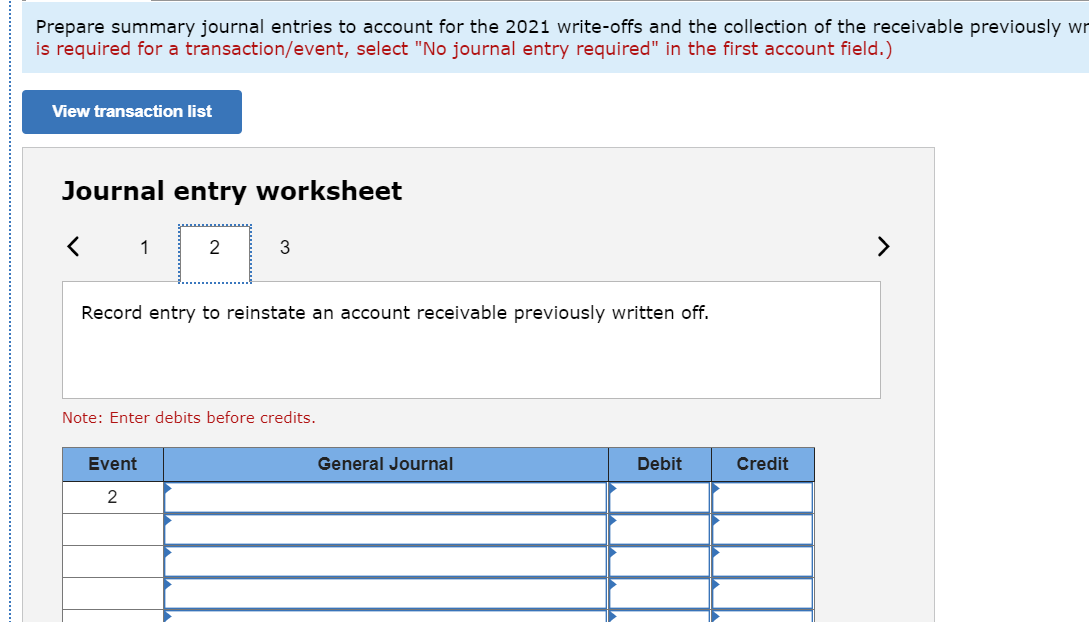Viewport: 1089px width, 622px height.
Task: Re-select the currently active tab 2
Action: 214,248
